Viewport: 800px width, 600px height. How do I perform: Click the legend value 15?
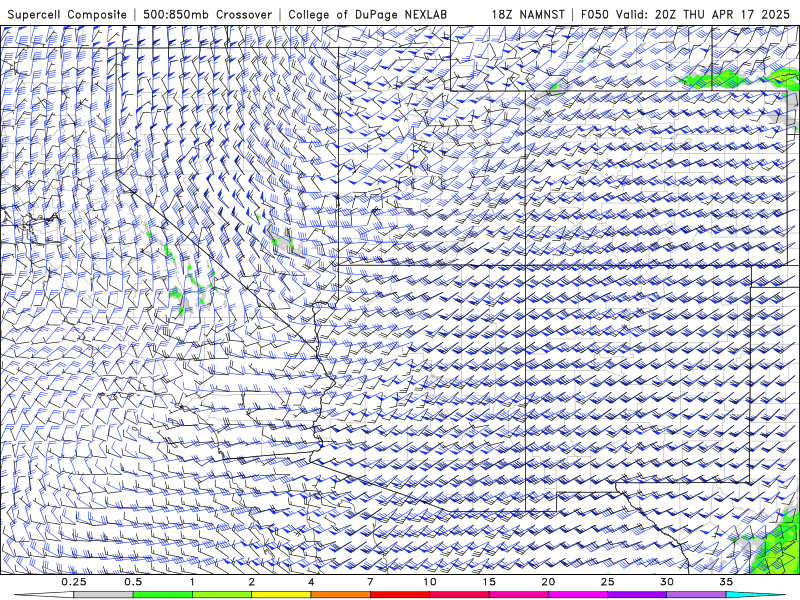click(x=489, y=582)
